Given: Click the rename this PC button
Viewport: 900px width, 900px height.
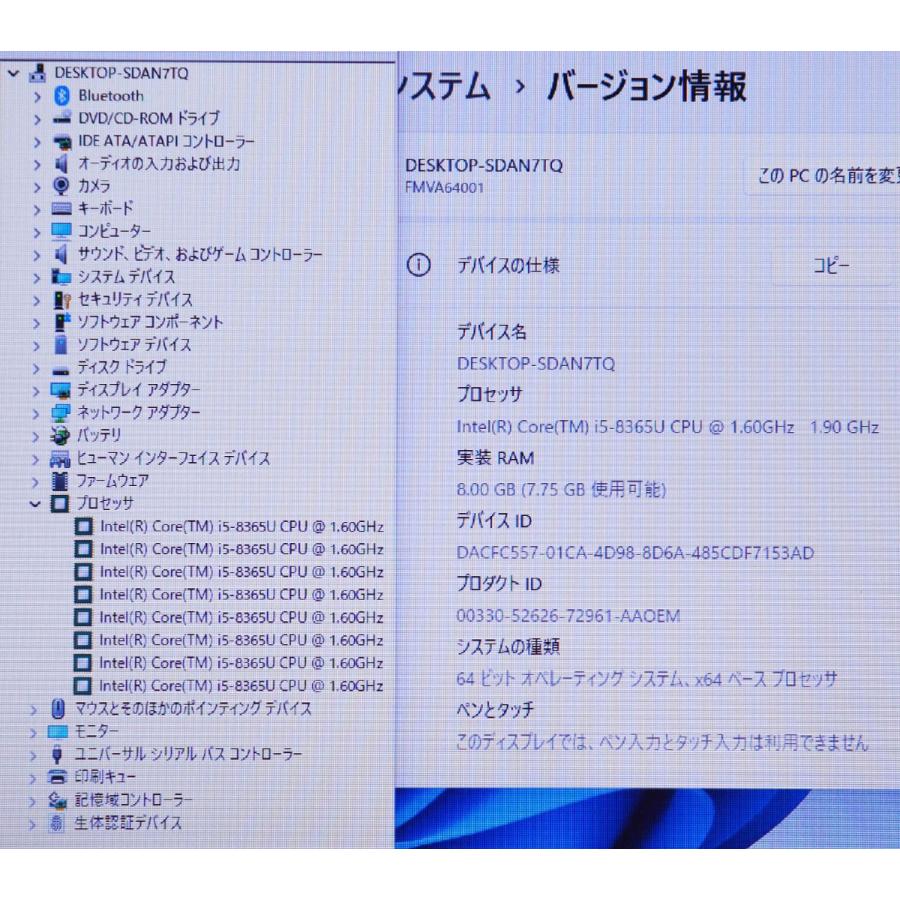Looking at the screenshot, I should click(822, 176).
